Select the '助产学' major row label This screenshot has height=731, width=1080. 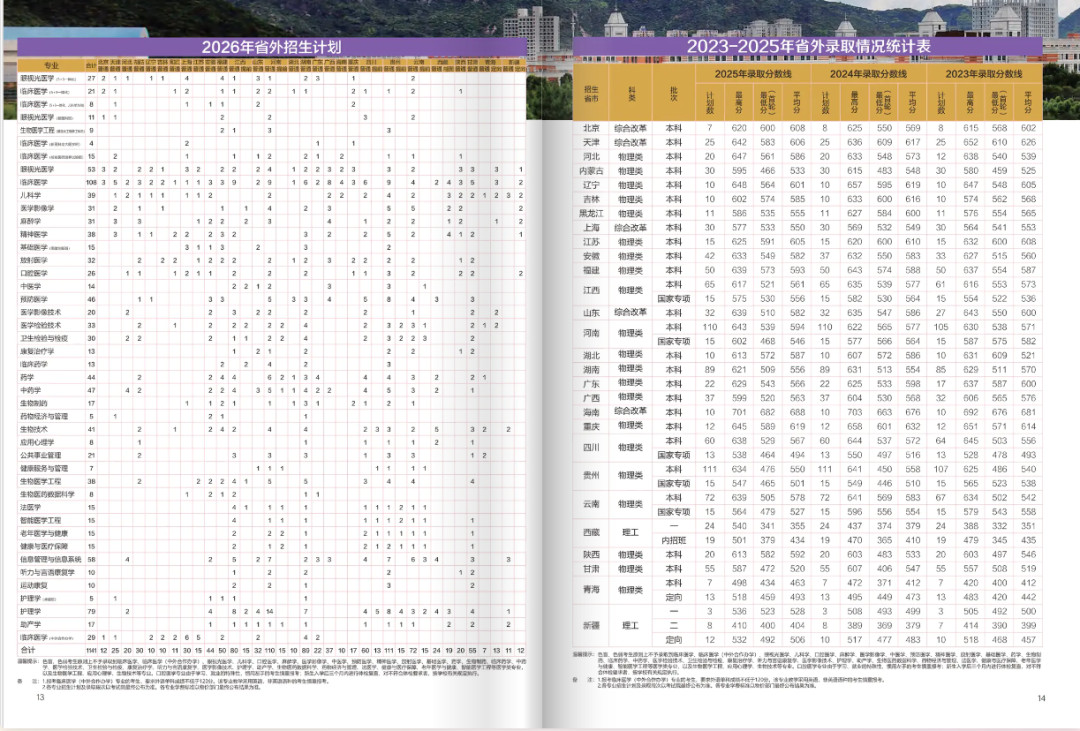coord(32,624)
